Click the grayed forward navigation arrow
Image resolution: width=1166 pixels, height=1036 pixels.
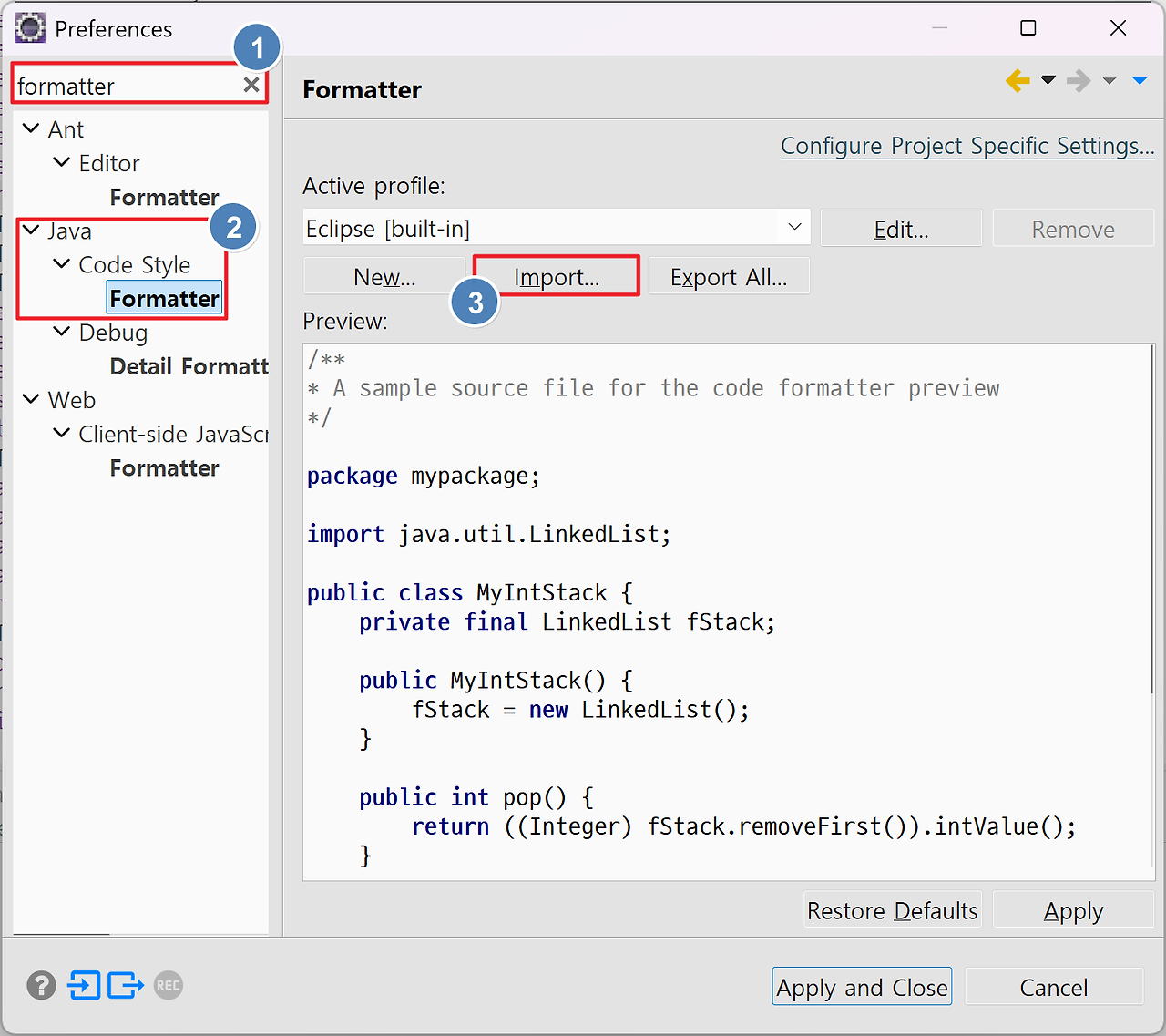[1078, 80]
